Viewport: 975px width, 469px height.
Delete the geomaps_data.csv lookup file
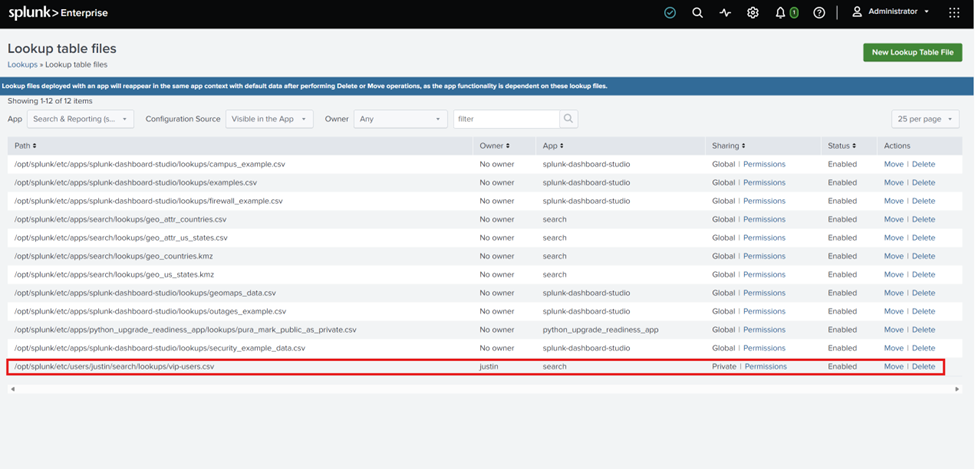[923, 293]
